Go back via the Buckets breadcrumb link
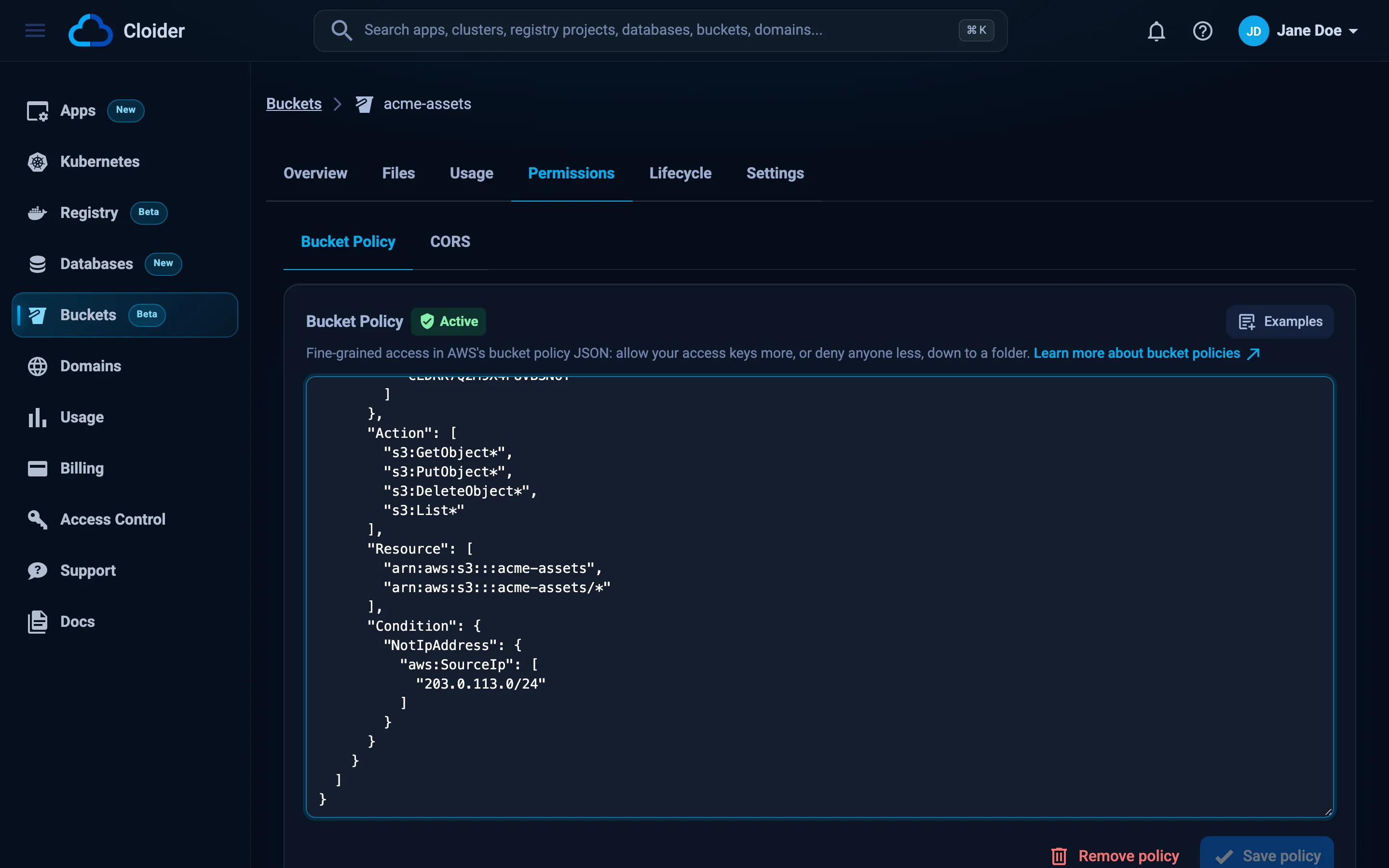1389x868 pixels. click(x=294, y=104)
